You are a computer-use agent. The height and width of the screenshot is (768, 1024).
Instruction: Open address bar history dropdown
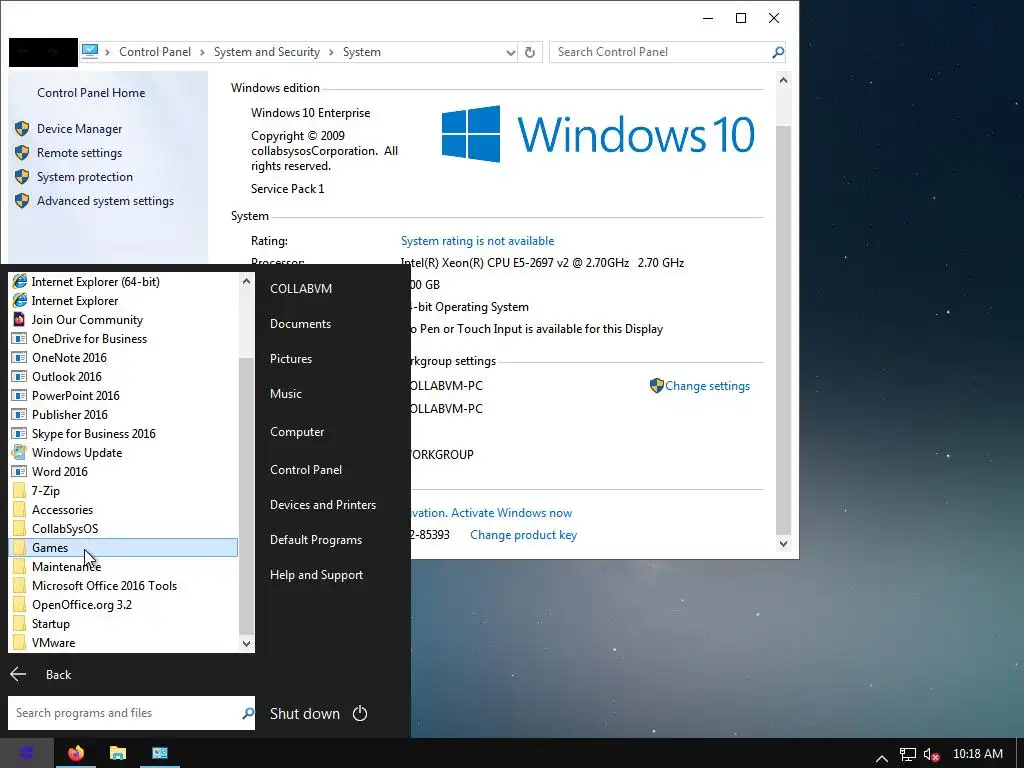point(510,52)
